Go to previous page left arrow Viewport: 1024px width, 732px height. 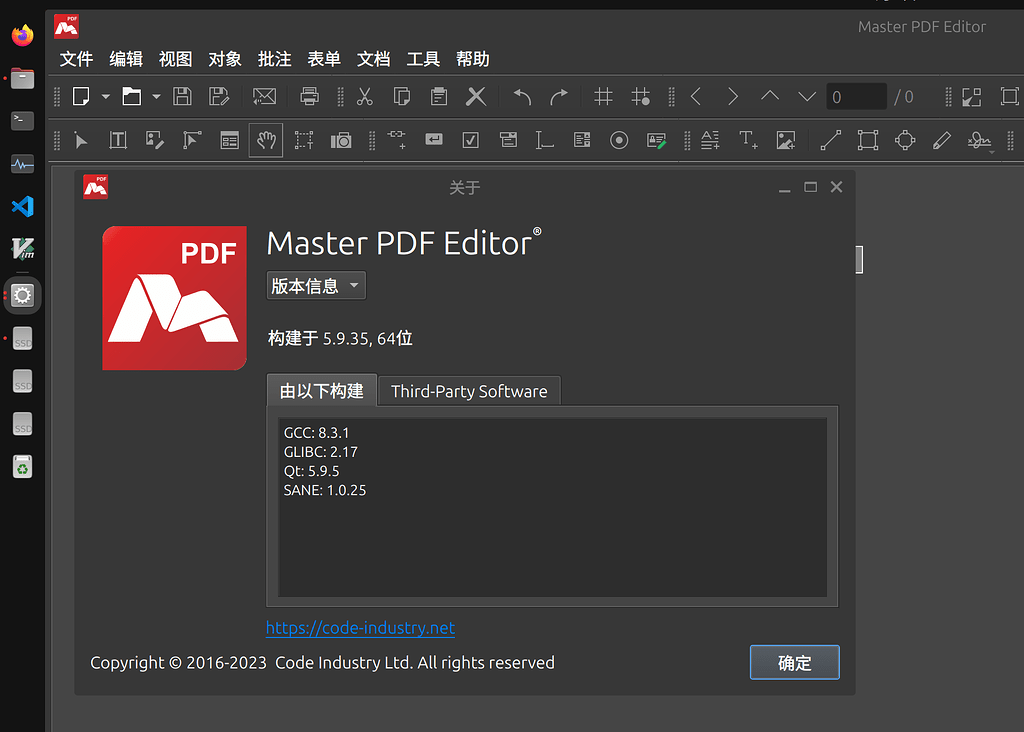point(696,97)
